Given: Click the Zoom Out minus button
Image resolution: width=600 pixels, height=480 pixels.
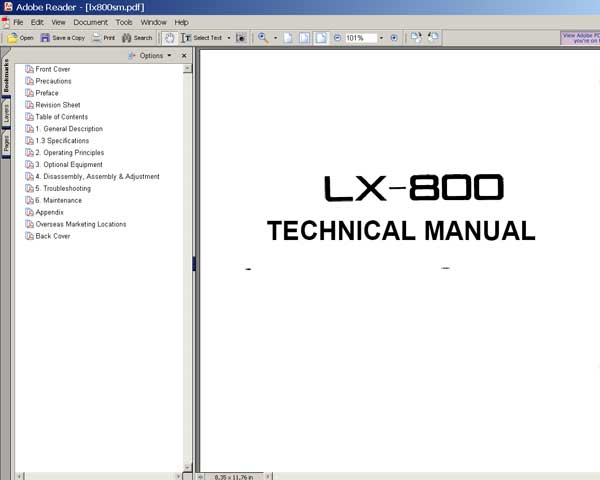Looking at the screenshot, I should coord(337,38).
